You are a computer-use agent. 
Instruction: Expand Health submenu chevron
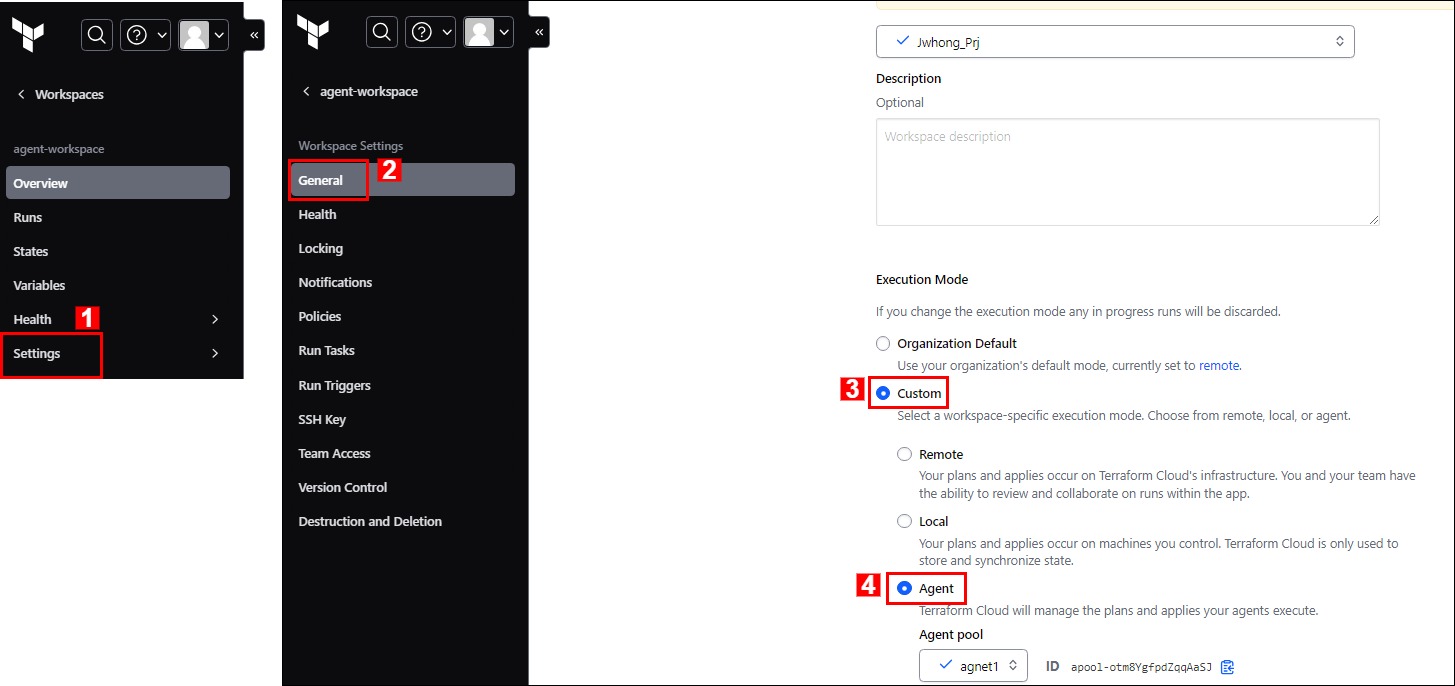(x=215, y=319)
